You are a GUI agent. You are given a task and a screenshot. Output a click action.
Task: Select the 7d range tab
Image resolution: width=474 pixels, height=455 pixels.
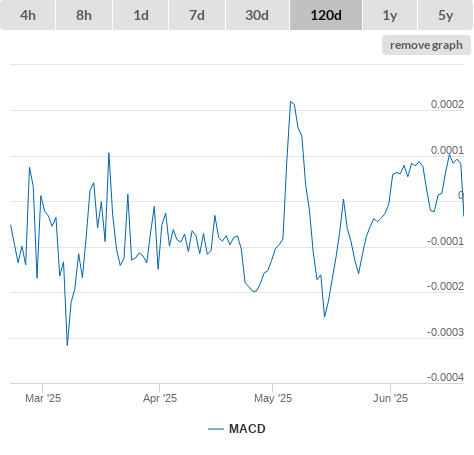(197, 15)
